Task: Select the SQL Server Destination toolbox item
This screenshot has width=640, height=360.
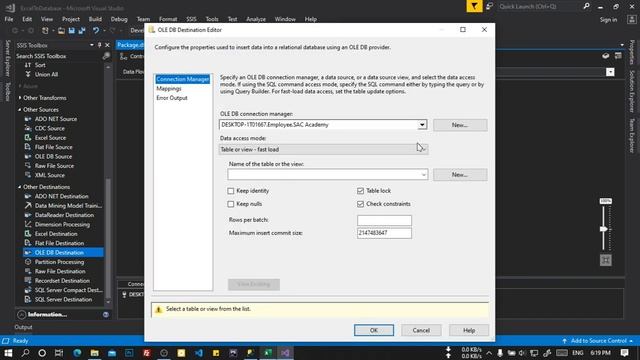Action: [63, 300]
